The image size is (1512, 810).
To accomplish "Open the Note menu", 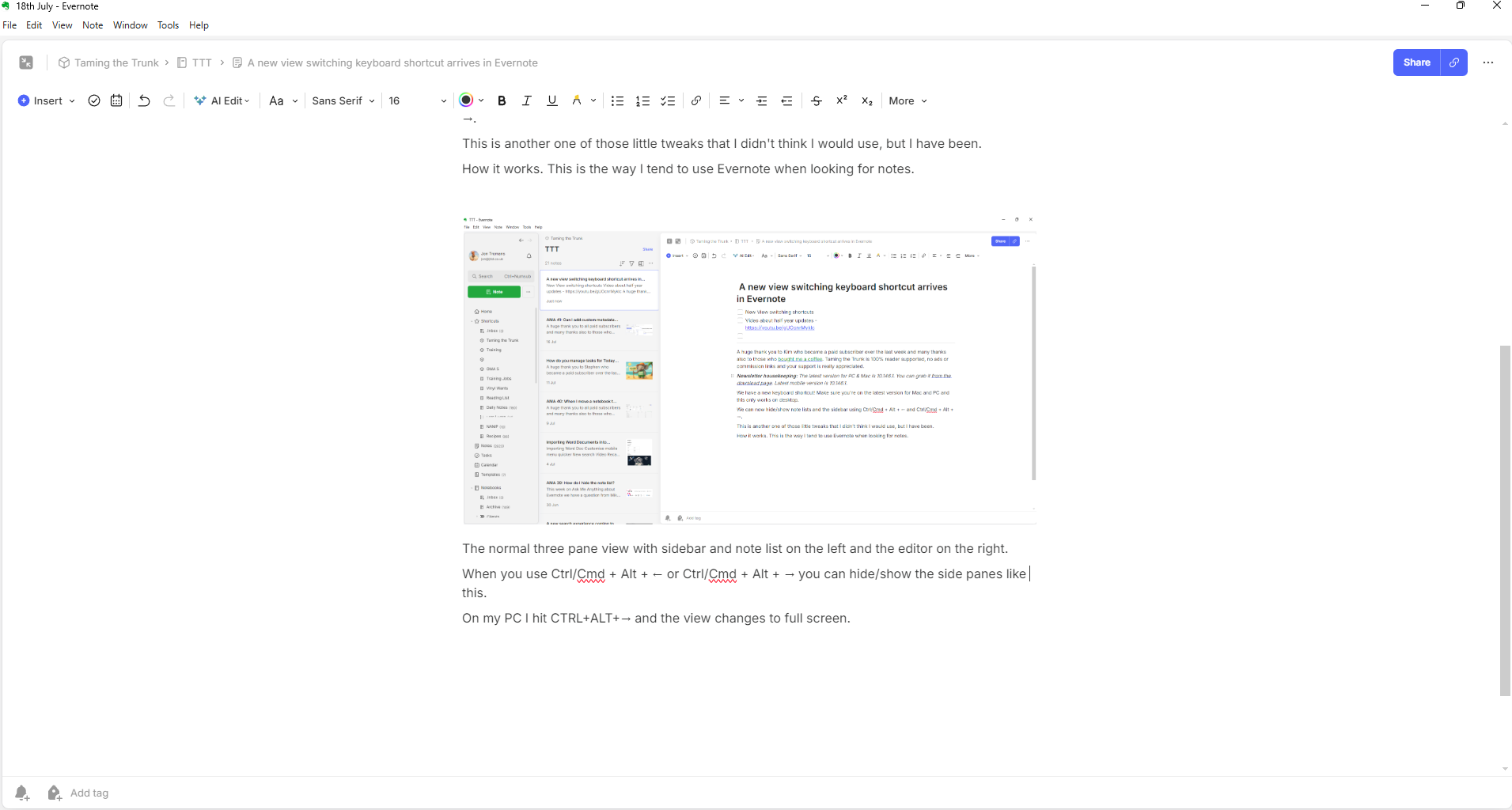I will pyautogui.click(x=93, y=25).
